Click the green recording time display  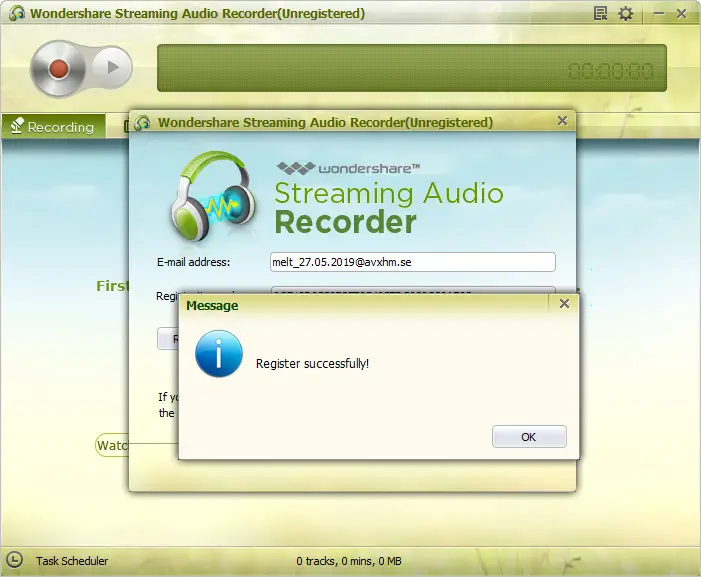pos(412,68)
